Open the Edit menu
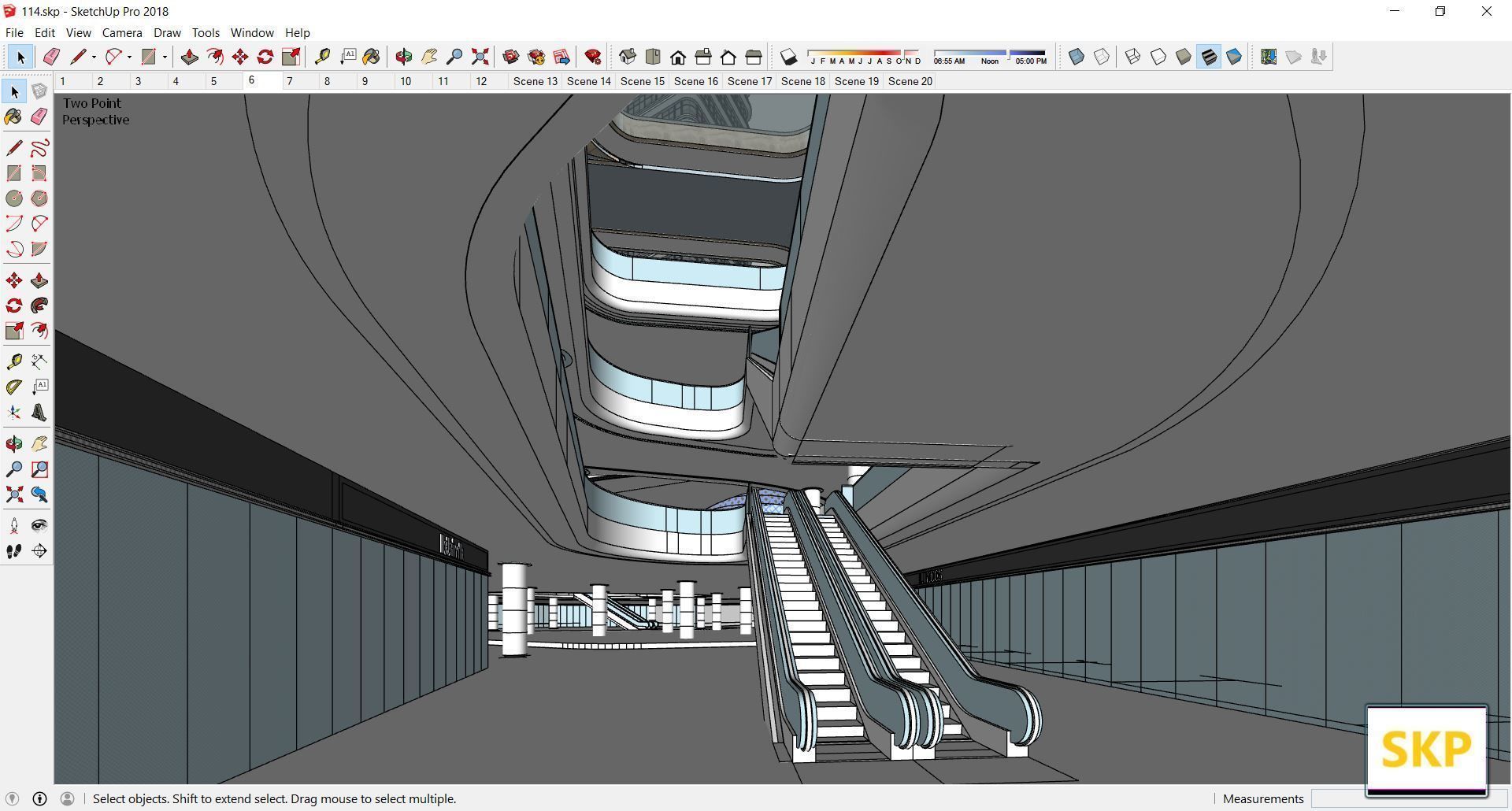The height and width of the screenshot is (811, 1512). 44,33
